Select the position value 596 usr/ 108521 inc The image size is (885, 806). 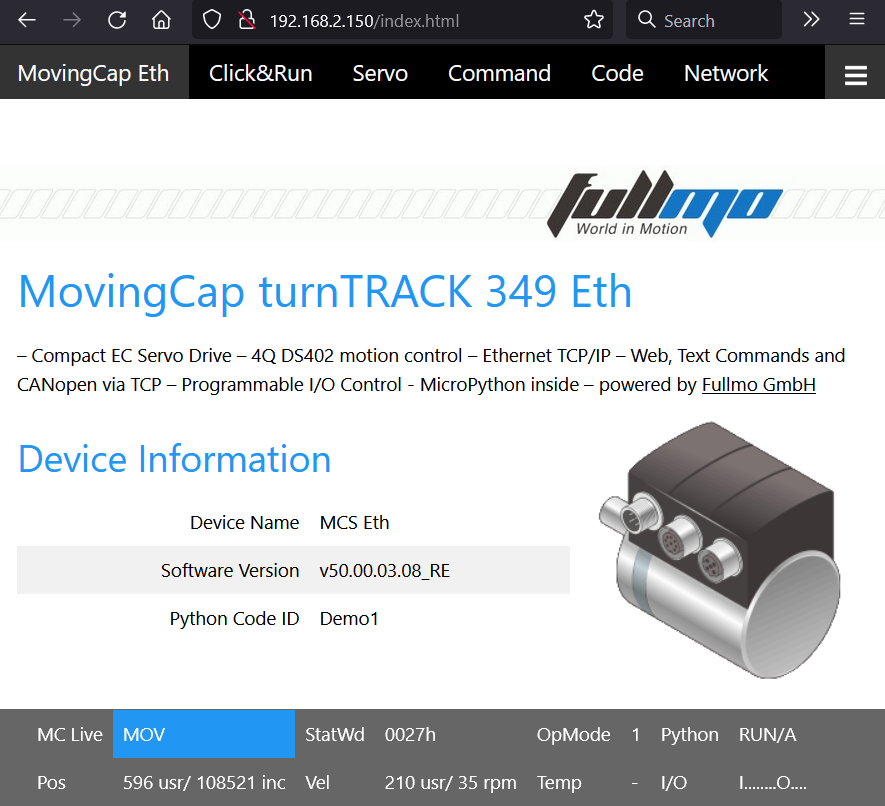(x=204, y=782)
